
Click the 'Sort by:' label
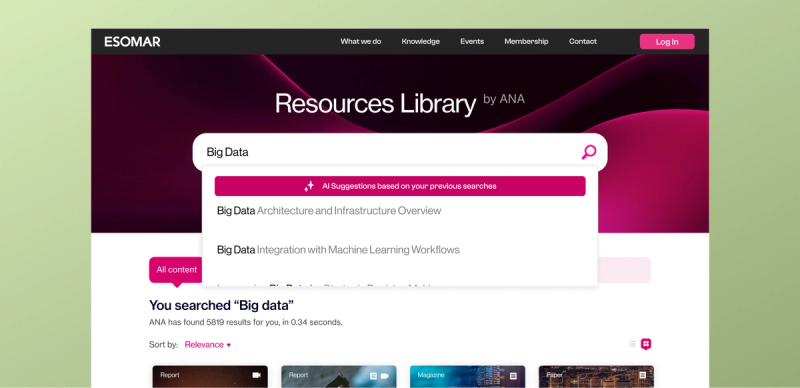[163, 345]
